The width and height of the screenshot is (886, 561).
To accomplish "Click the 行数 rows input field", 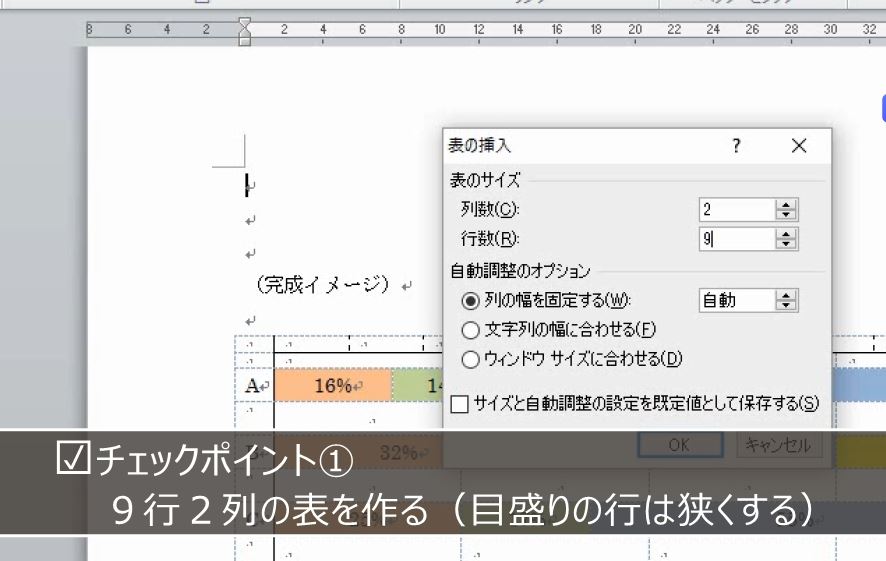I will click(737, 239).
